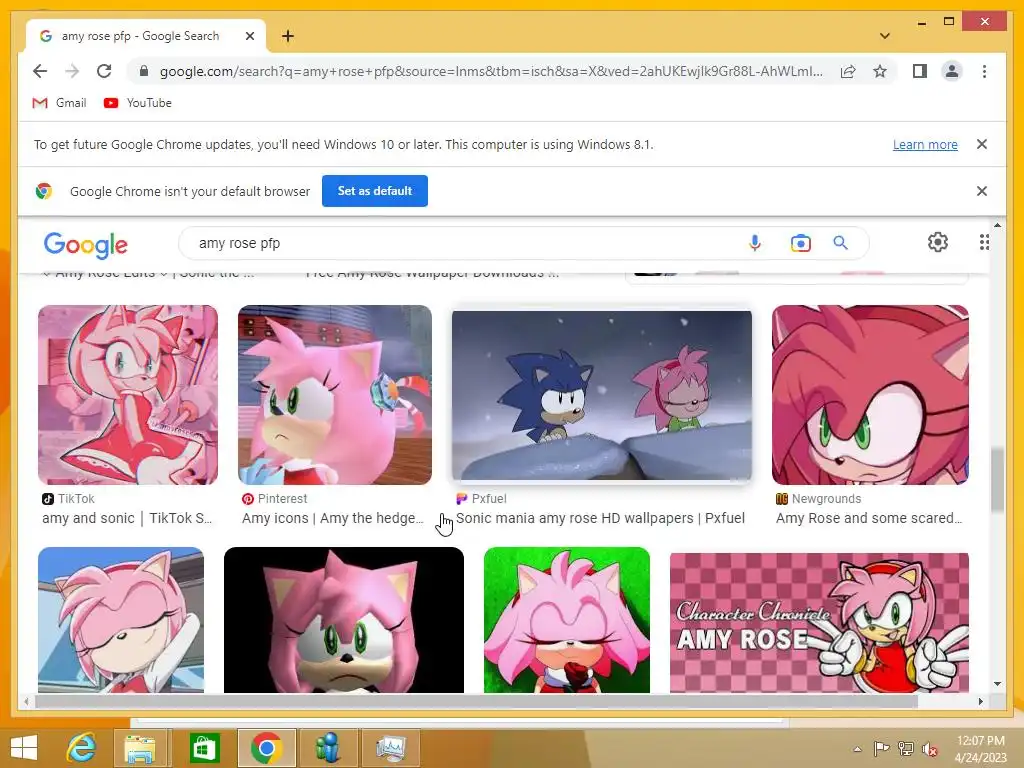Click 'Amy Rose and some scared...' caption

coord(869,518)
